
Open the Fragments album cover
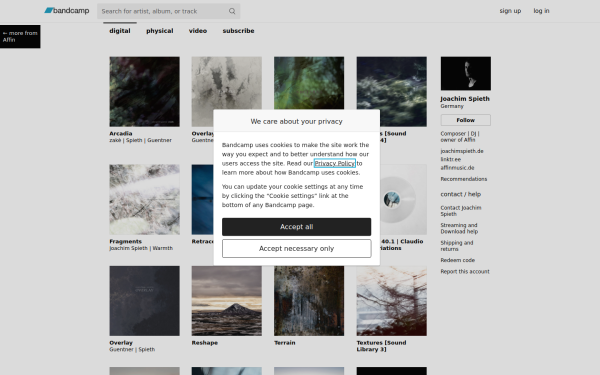(x=144, y=199)
